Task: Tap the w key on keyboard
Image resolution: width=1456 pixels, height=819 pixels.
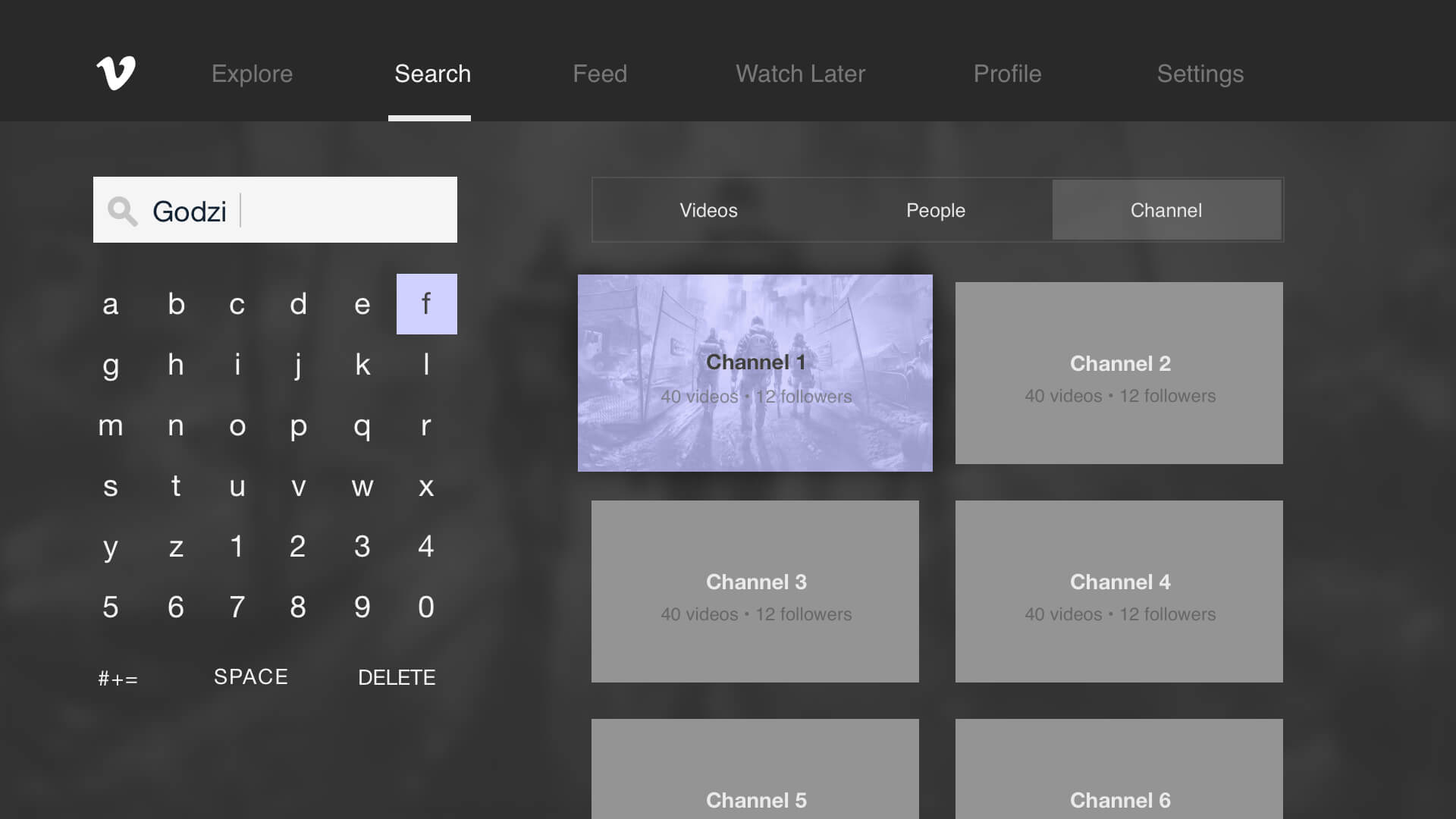Action: pyautogui.click(x=362, y=486)
